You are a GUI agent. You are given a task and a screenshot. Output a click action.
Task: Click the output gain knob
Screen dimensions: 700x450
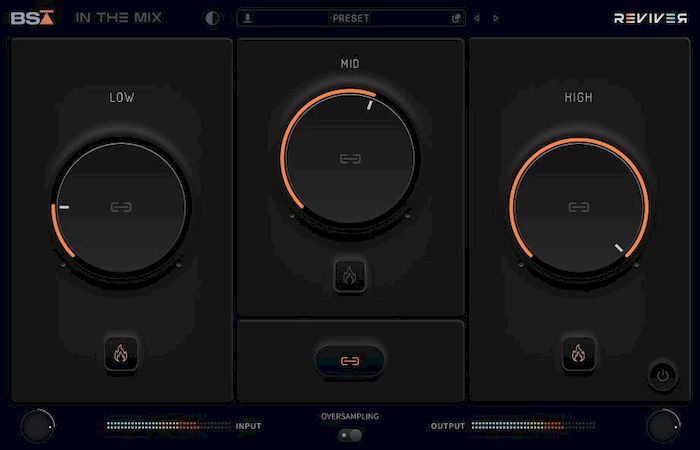[x=663, y=426]
